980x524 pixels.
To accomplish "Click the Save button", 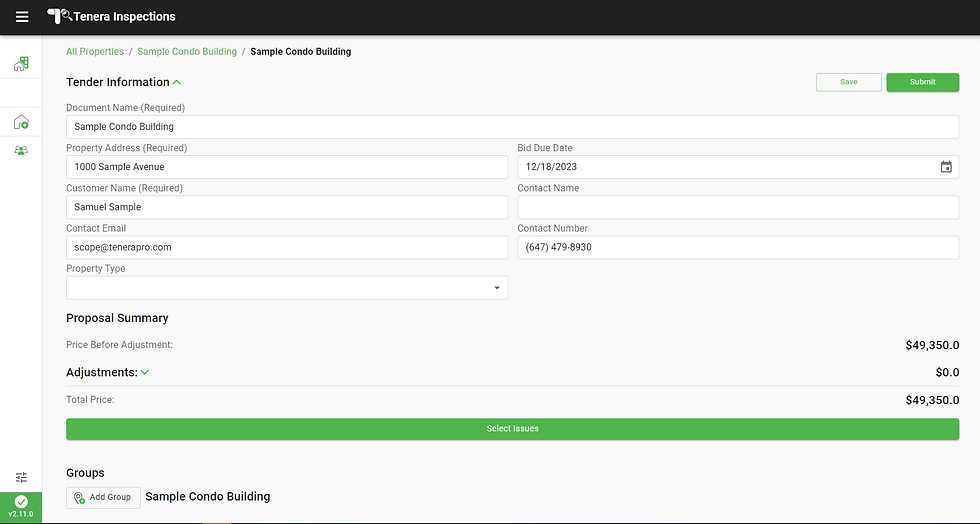I will click(x=849, y=82).
